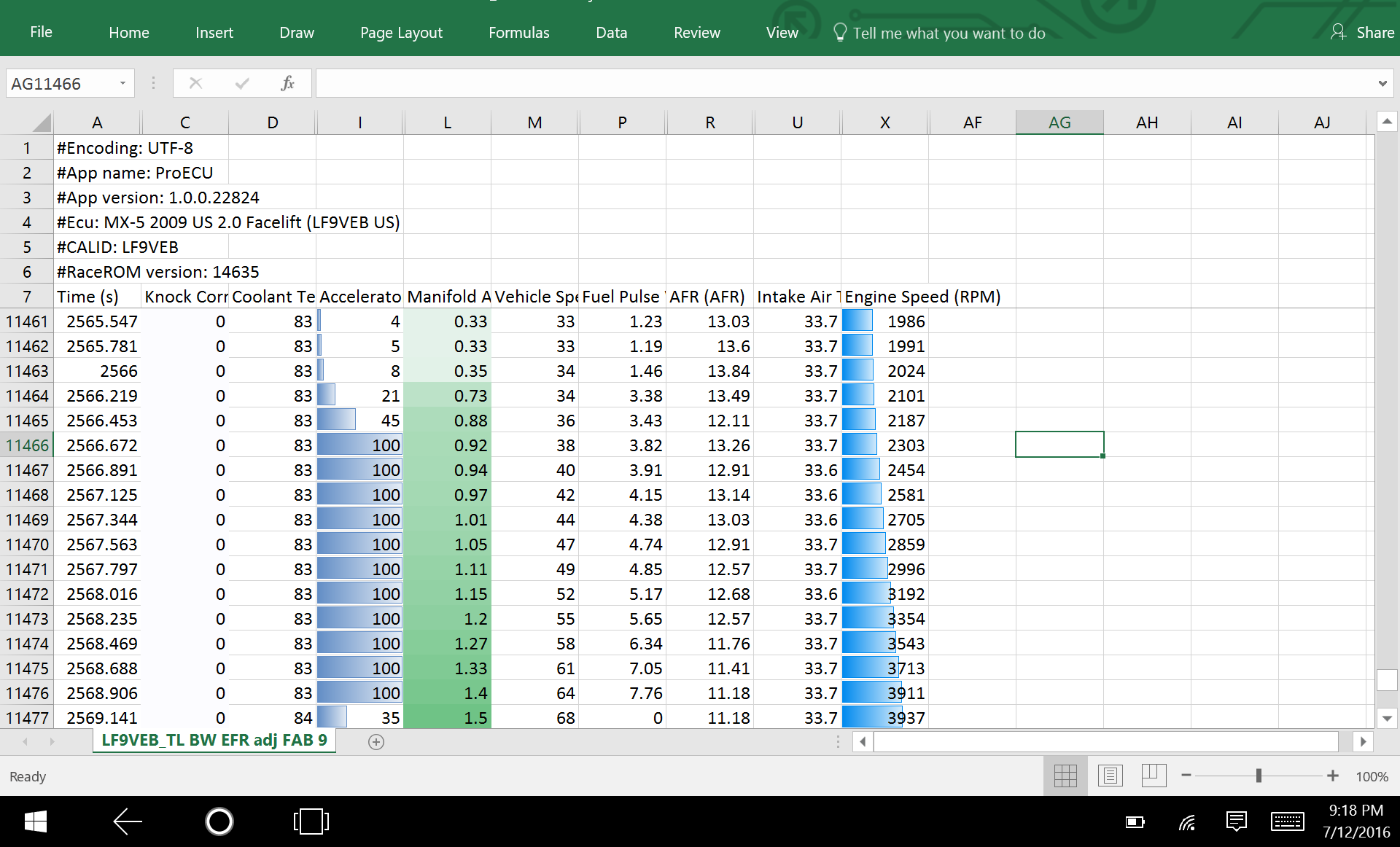Switch to Page Break Preview icon
Viewport: 1400px width, 847px height.
point(1154,776)
